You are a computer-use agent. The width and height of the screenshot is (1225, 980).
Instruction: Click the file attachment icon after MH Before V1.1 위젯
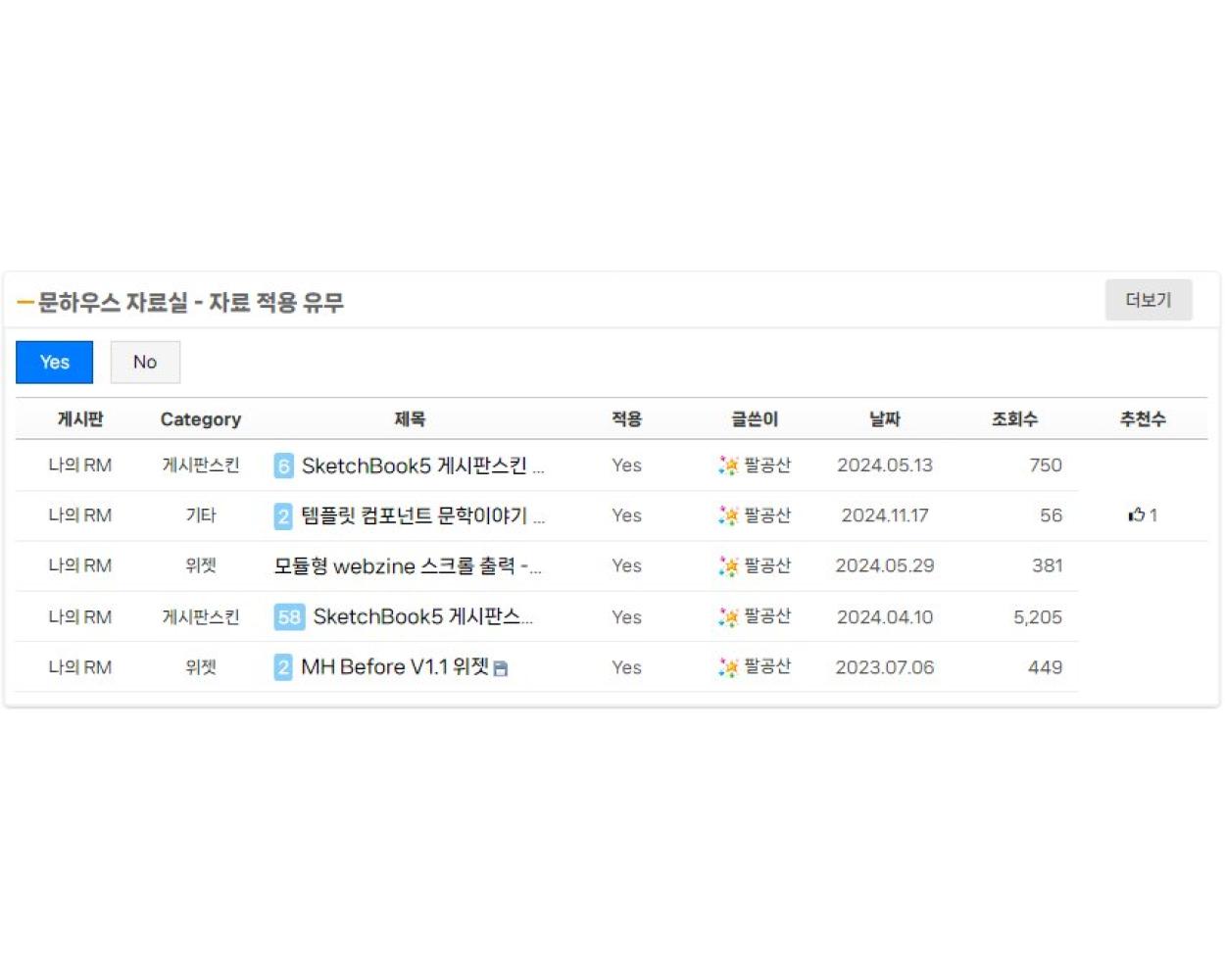pyautogui.click(x=501, y=668)
